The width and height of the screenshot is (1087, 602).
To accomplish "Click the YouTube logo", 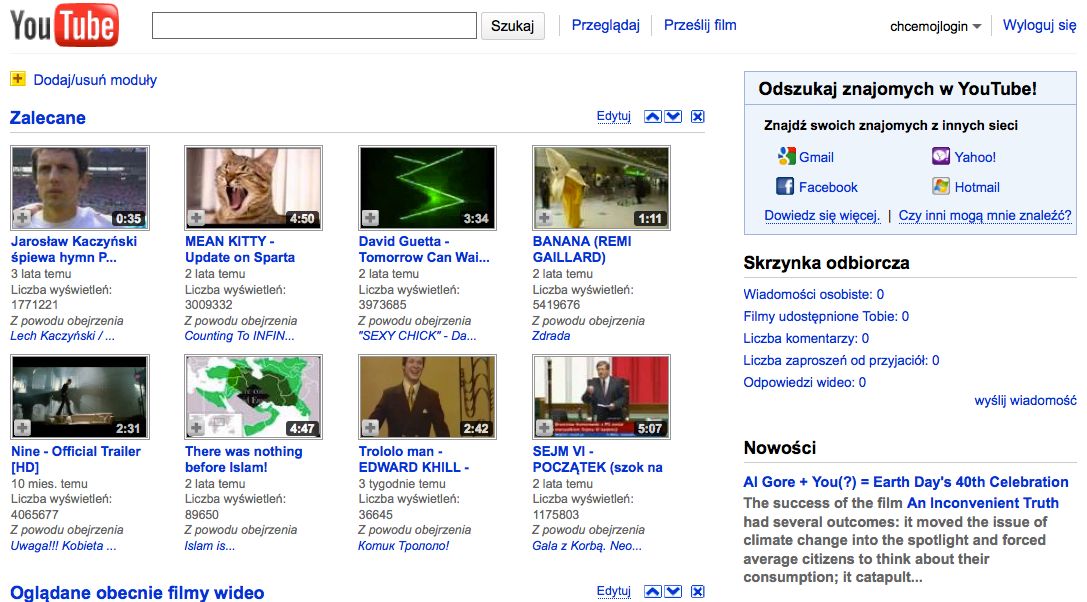I will [x=64, y=26].
